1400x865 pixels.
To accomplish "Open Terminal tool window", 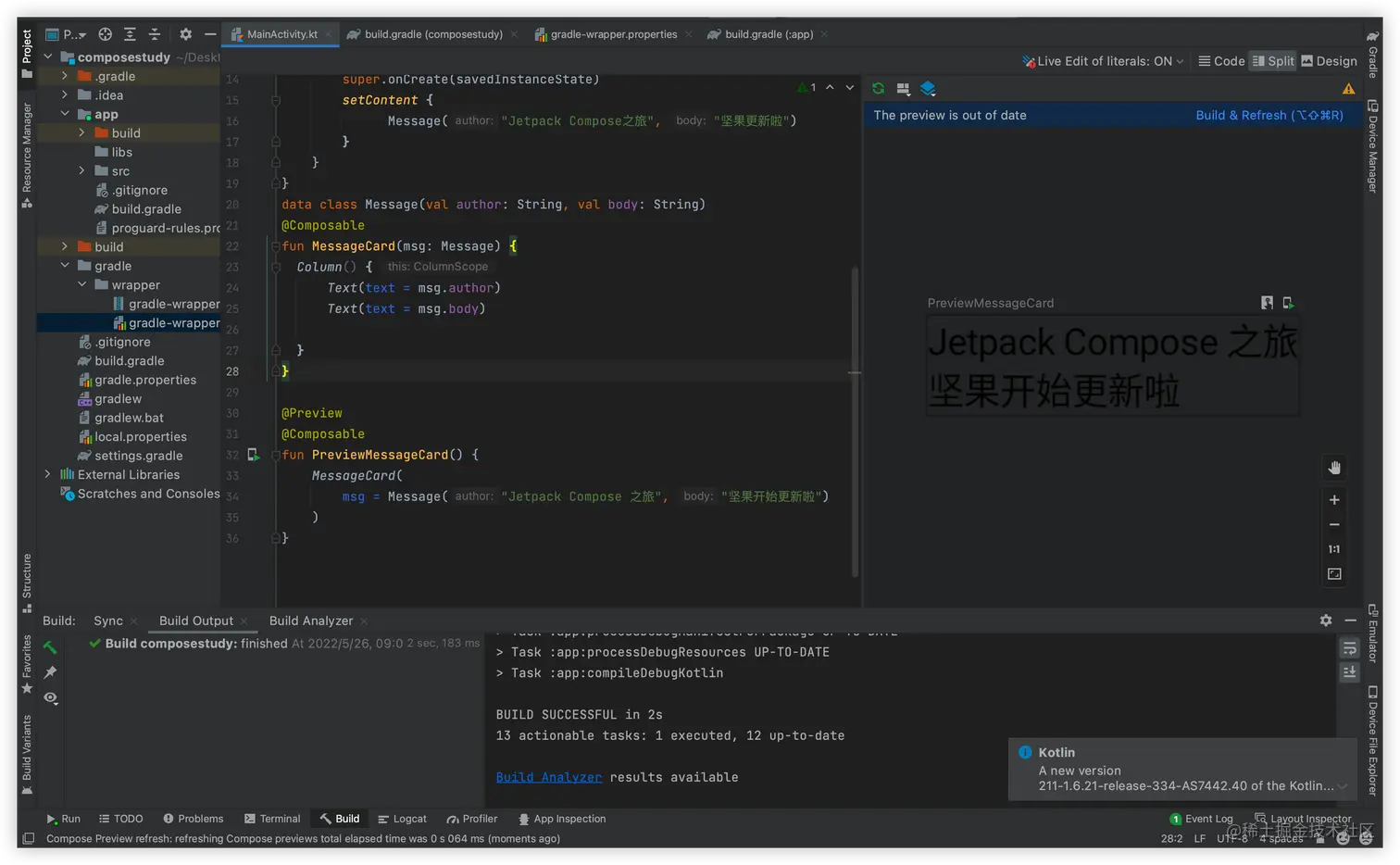I will pyautogui.click(x=272, y=819).
